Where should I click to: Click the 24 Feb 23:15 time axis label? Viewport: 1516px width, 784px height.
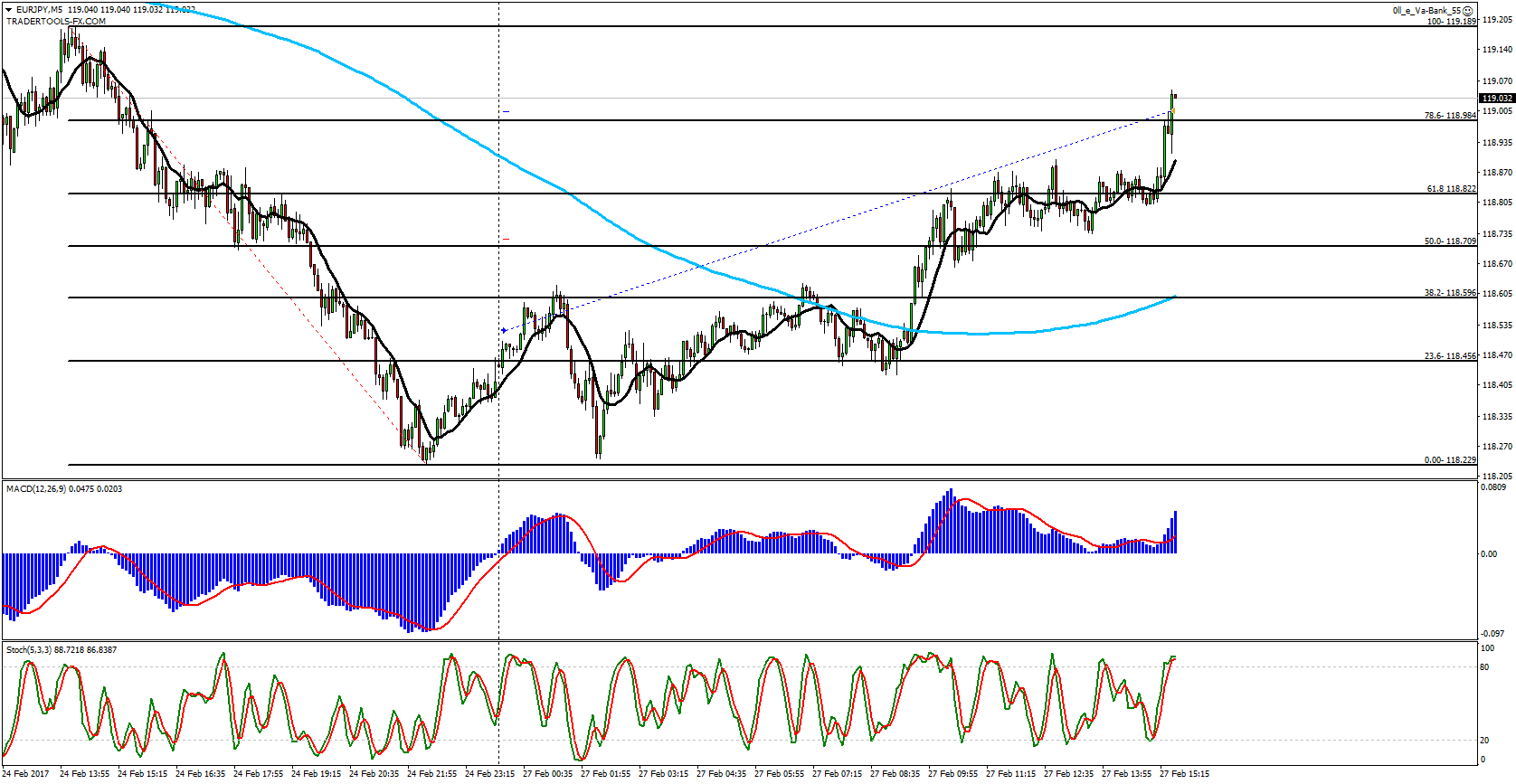pos(489,773)
